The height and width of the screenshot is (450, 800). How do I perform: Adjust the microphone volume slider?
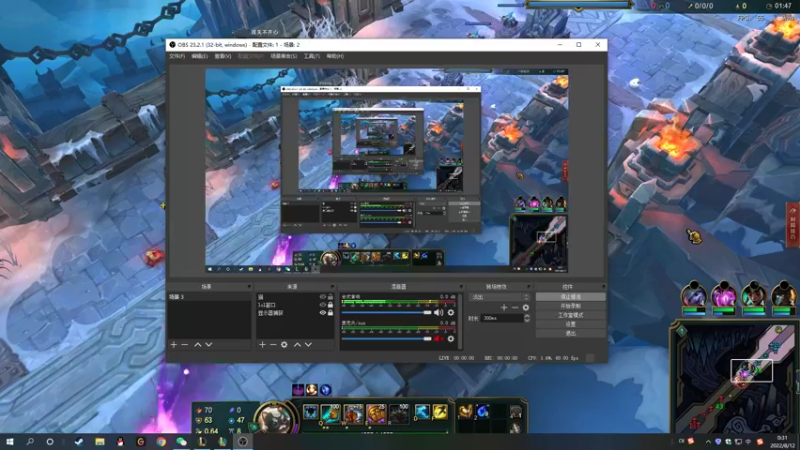click(x=387, y=338)
